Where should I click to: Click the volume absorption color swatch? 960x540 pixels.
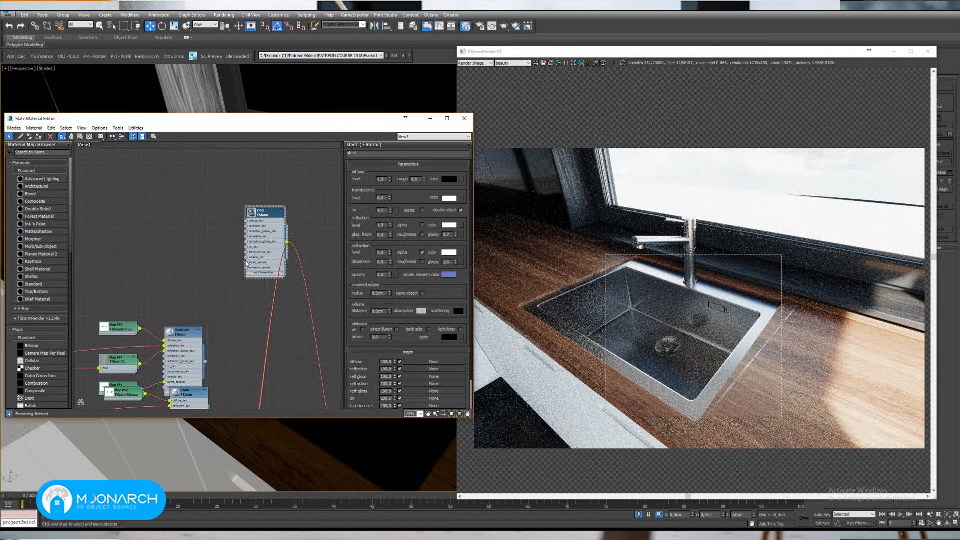coord(421,311)
